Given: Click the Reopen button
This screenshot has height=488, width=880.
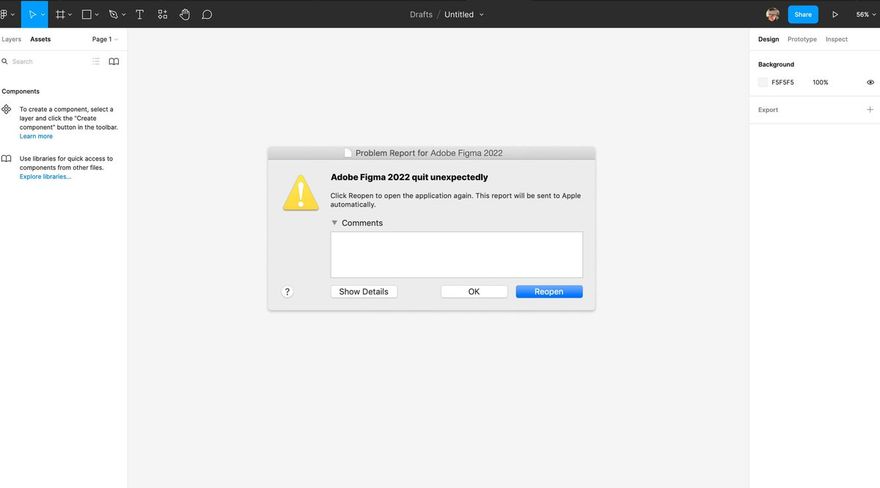Looking at the screenshot, I should [x=549, y=292].
